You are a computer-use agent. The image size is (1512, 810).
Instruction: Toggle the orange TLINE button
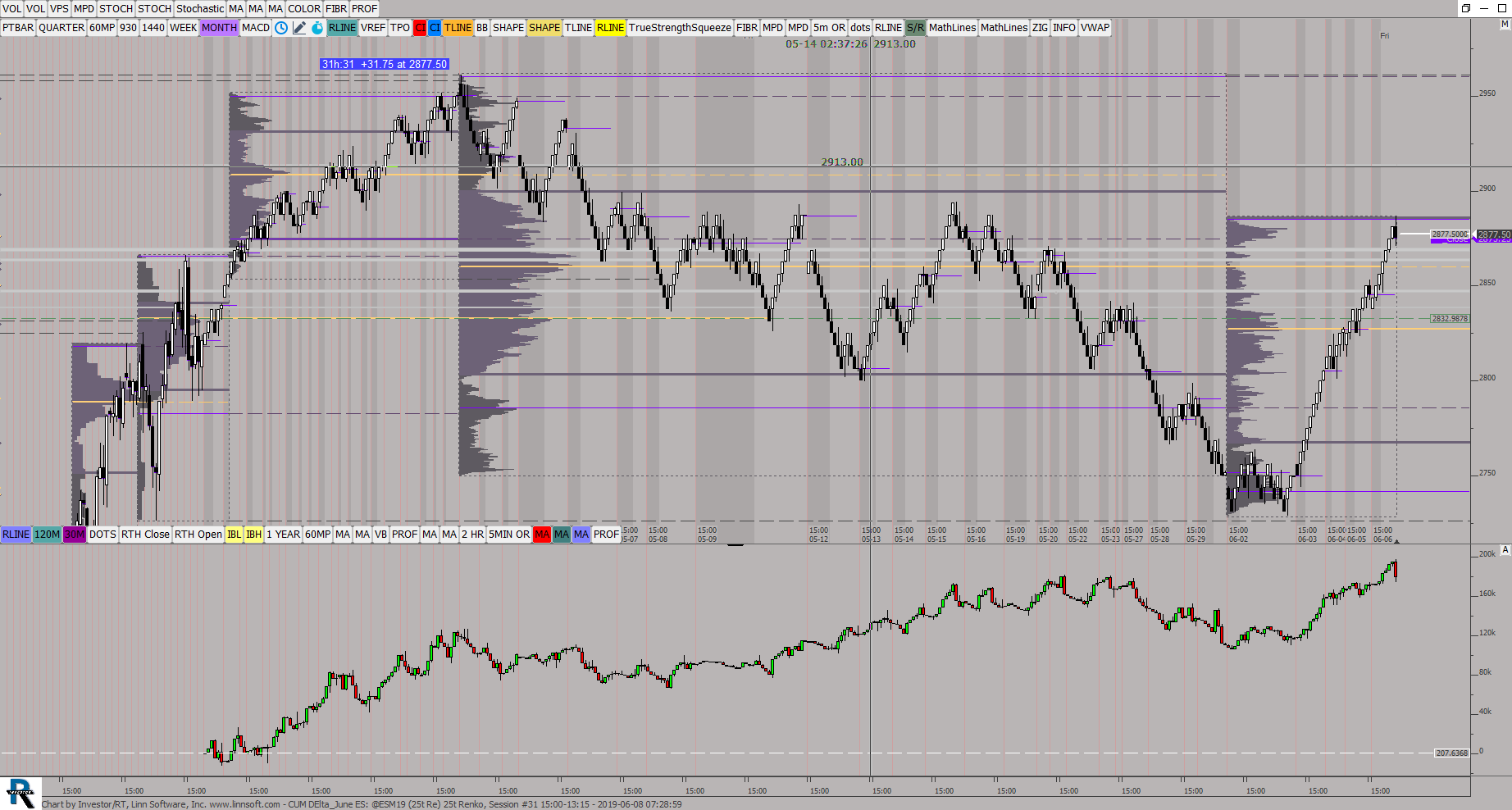(458, 28)
